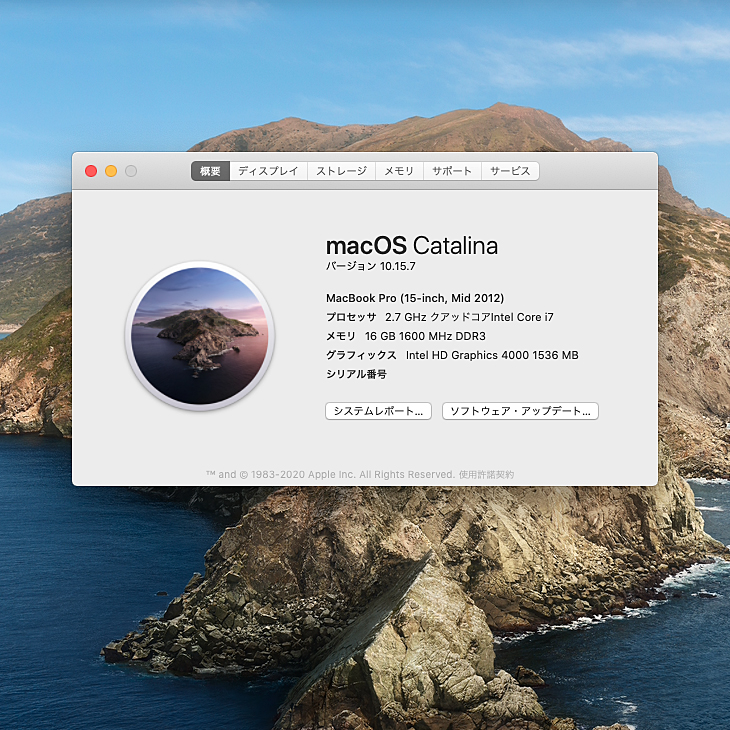730x730 pixels.
Task: Click the macOS Catalina island logo
Action: [x=200, y=336]
